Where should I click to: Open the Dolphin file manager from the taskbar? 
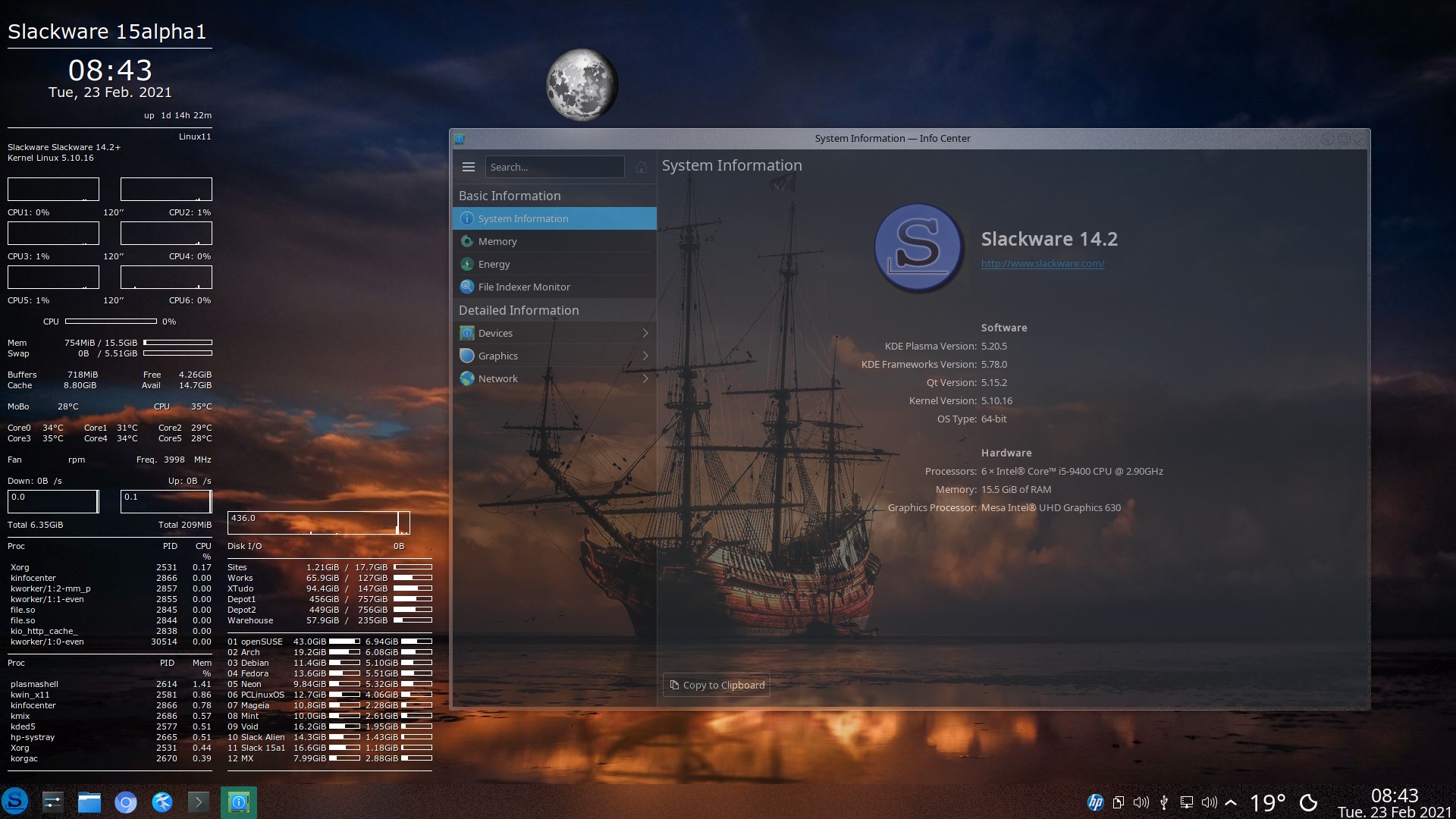[x=89, y=802]
